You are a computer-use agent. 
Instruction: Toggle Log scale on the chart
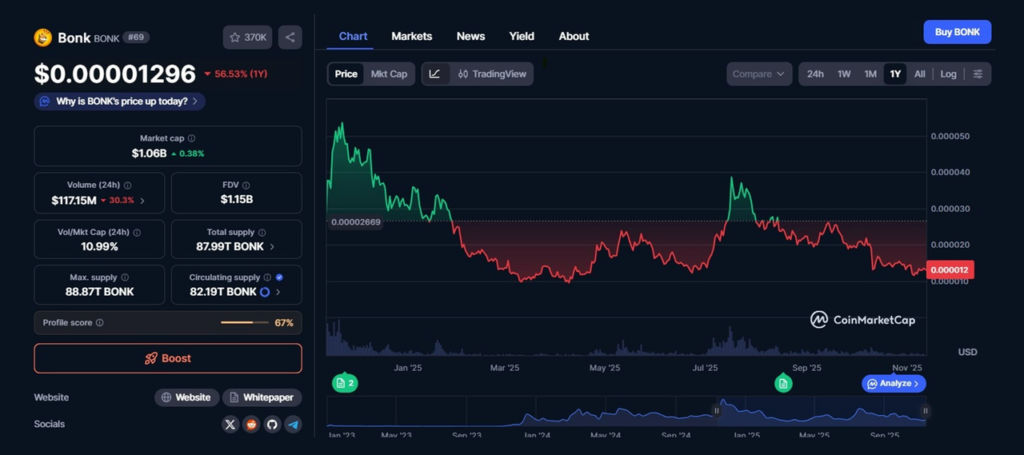(948, 74)
